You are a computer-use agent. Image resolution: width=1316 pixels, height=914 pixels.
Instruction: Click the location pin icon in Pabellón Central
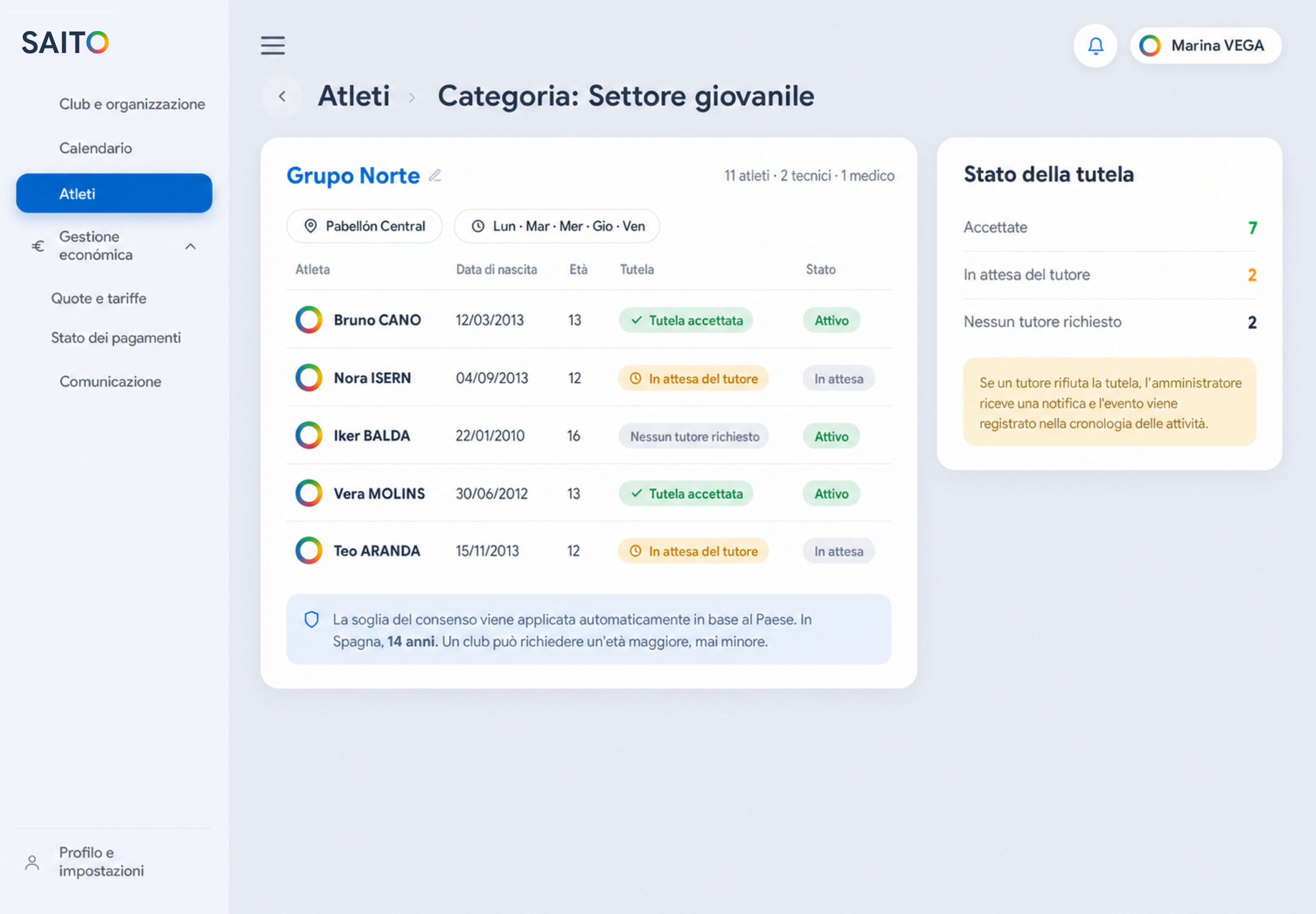pyautogui.click(x=310, y=226)
